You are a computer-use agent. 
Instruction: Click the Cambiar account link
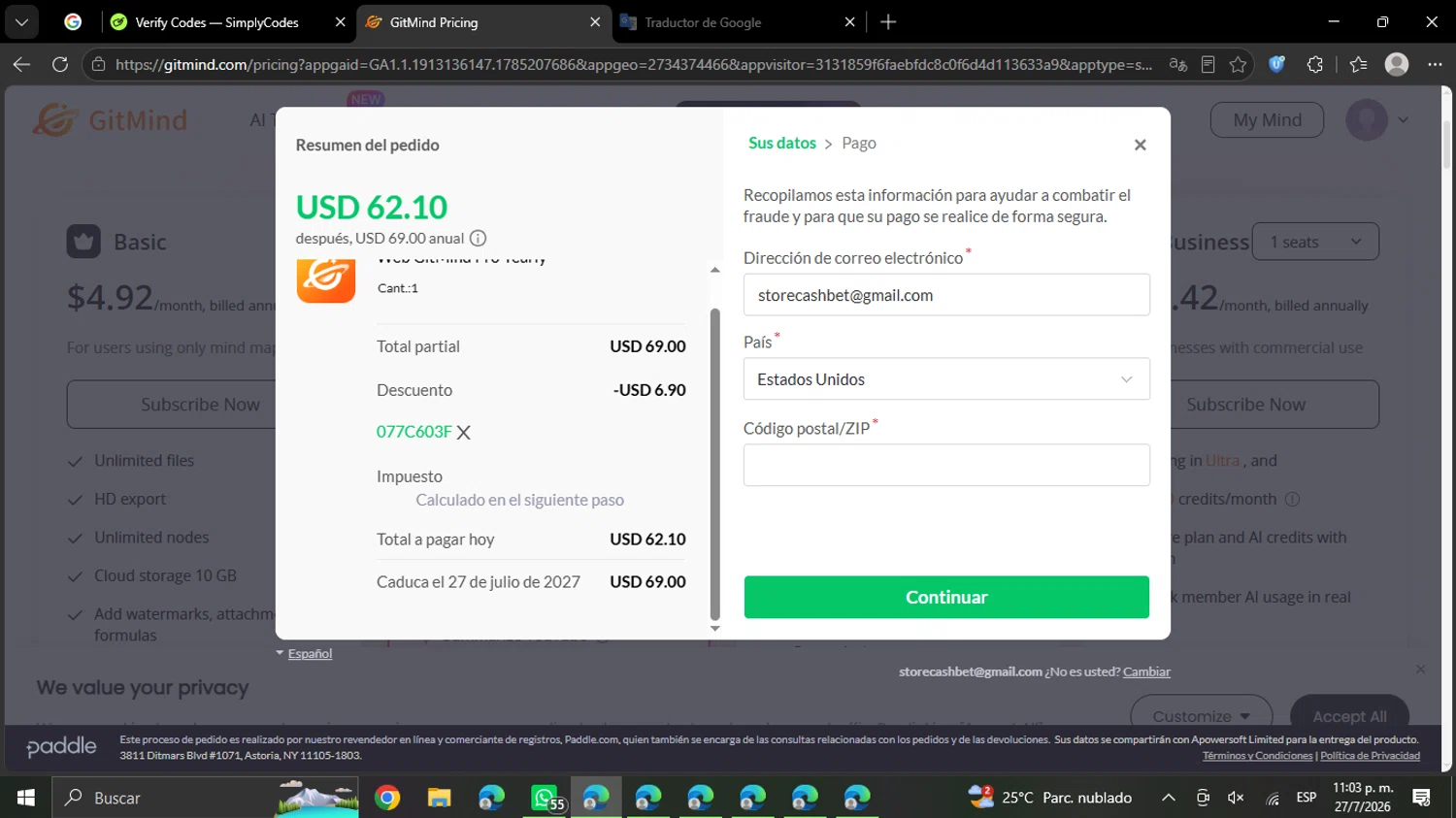pyautogui.click(x=1146, y=671)
